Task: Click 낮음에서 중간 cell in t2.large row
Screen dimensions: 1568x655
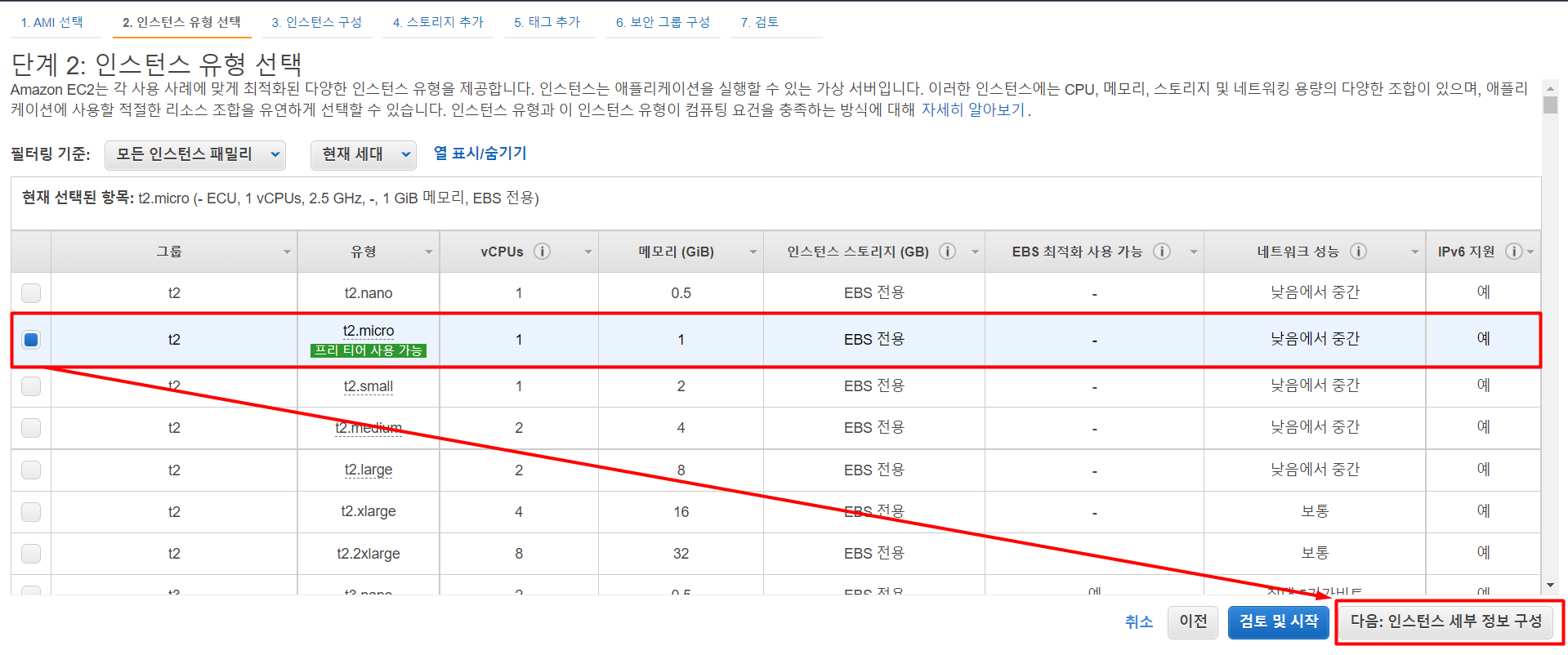Action: coord(1316,470)
